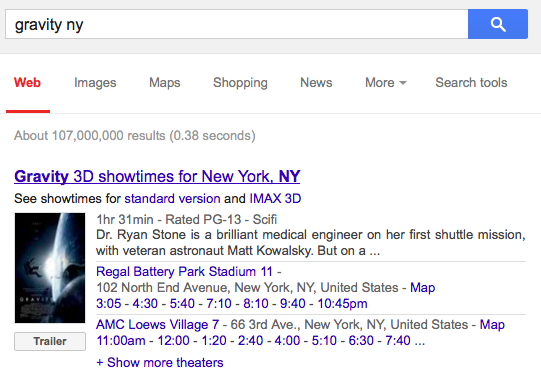Click the Gravity movie poster thumbnail
Image resolution: width=541 pixels, height=382 pixels.
click(x=50, y=268)
